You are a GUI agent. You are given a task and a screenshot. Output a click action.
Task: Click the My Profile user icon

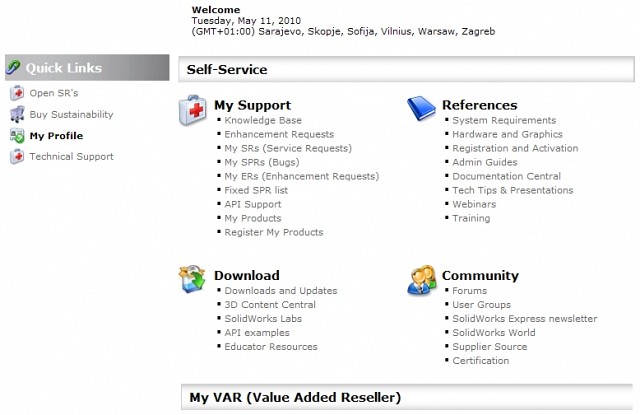coord(17,135)
